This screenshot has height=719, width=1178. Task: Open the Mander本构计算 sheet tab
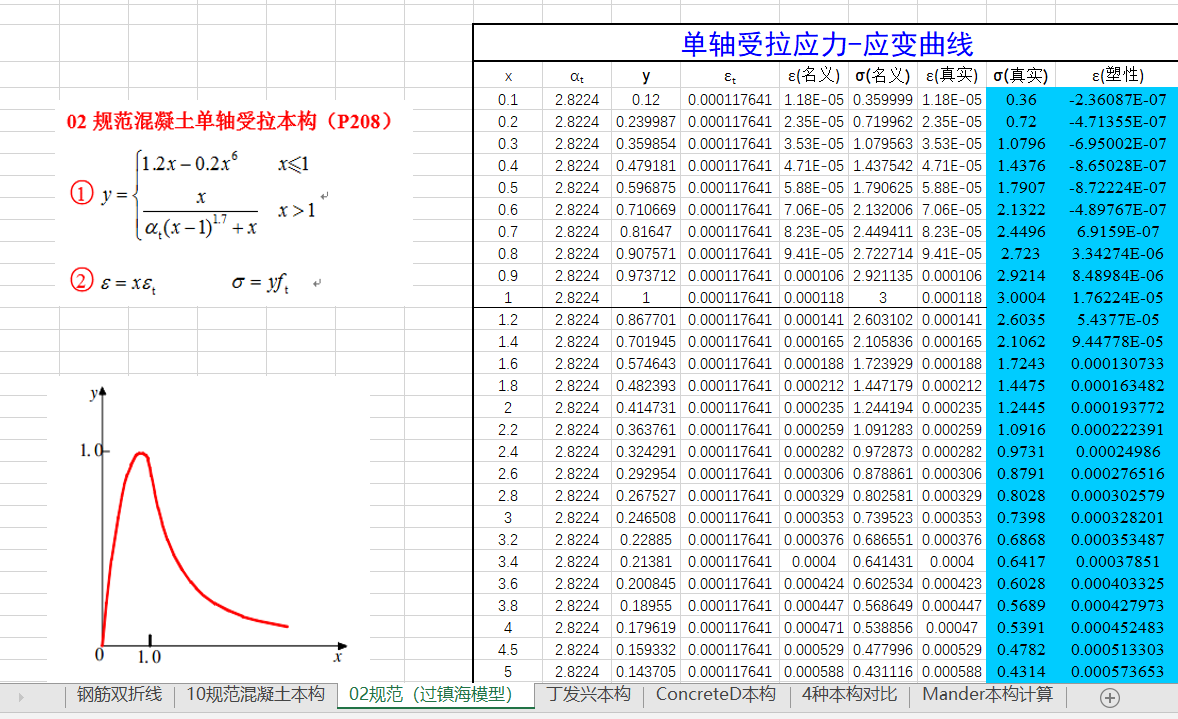tap(987, 695)
